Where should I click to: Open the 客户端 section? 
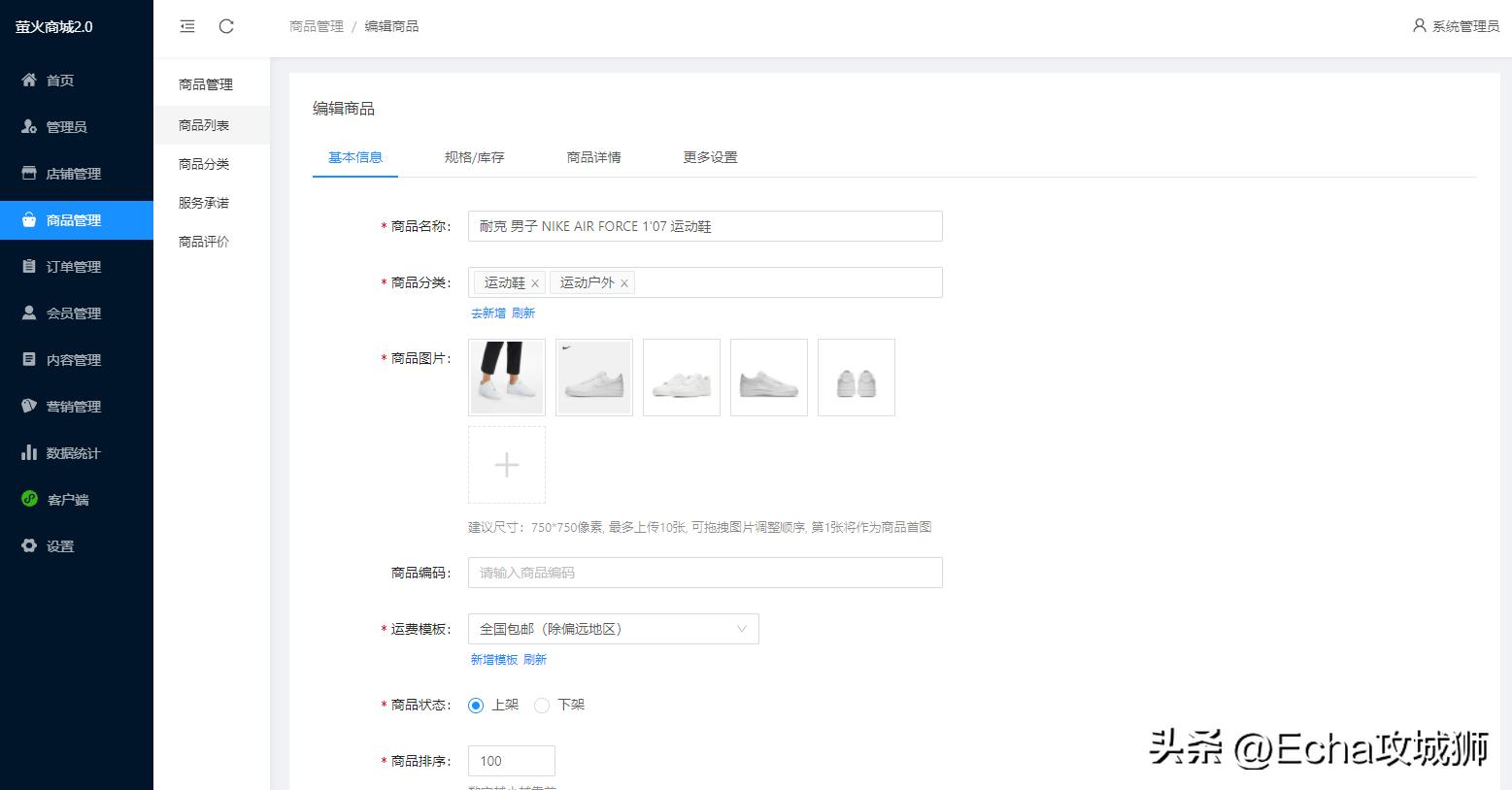pyautogui.click(x=62, y=499)
